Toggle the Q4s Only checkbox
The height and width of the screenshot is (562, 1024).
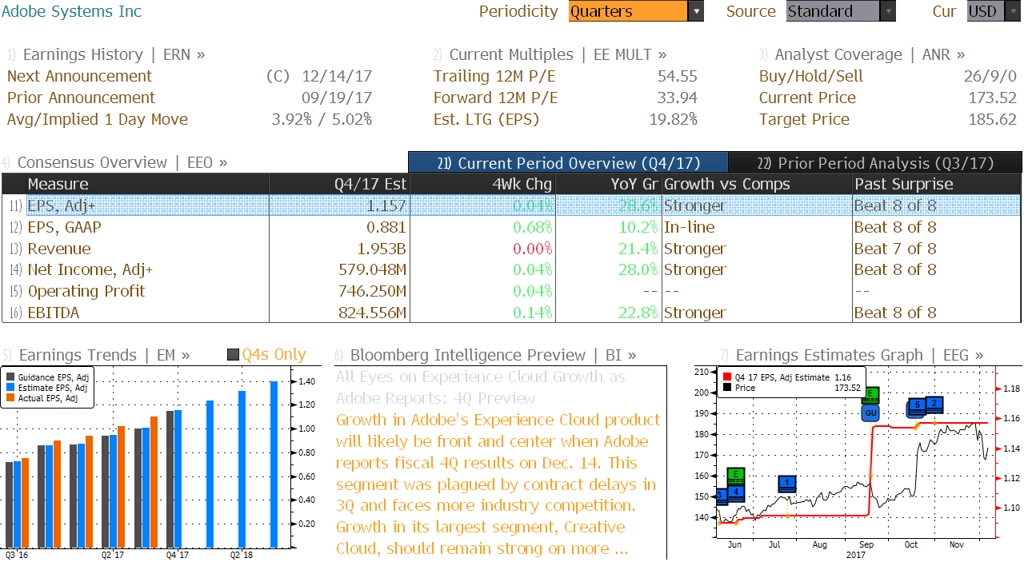click(x=232, y=354)
